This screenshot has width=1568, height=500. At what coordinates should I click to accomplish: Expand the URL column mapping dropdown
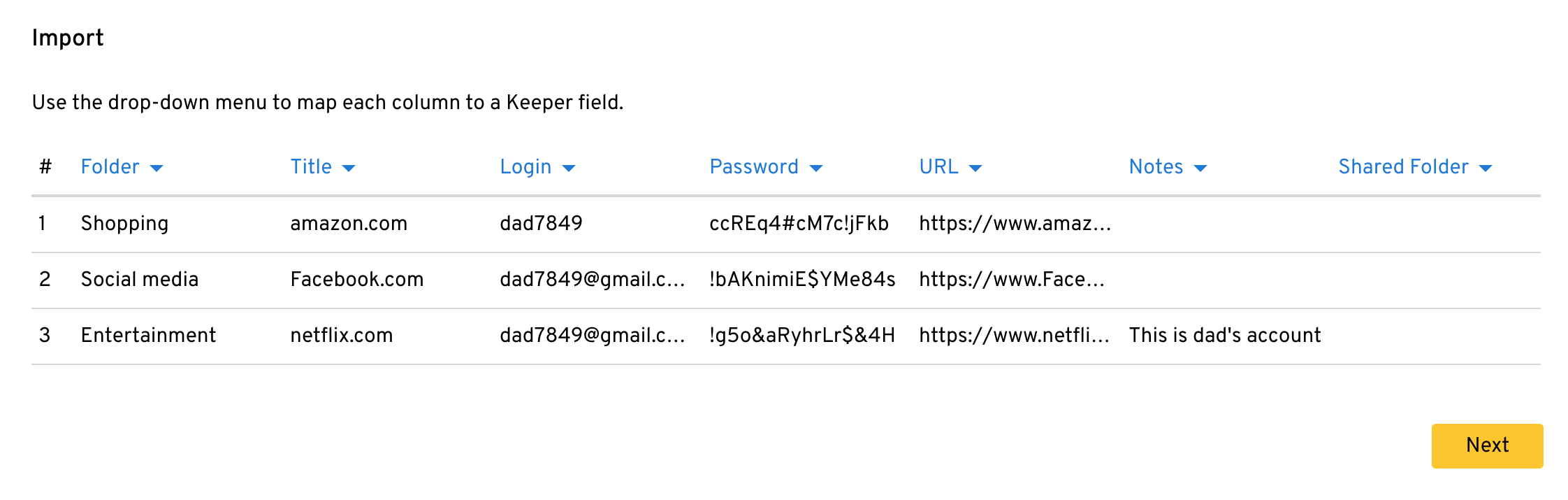[950, 167]
